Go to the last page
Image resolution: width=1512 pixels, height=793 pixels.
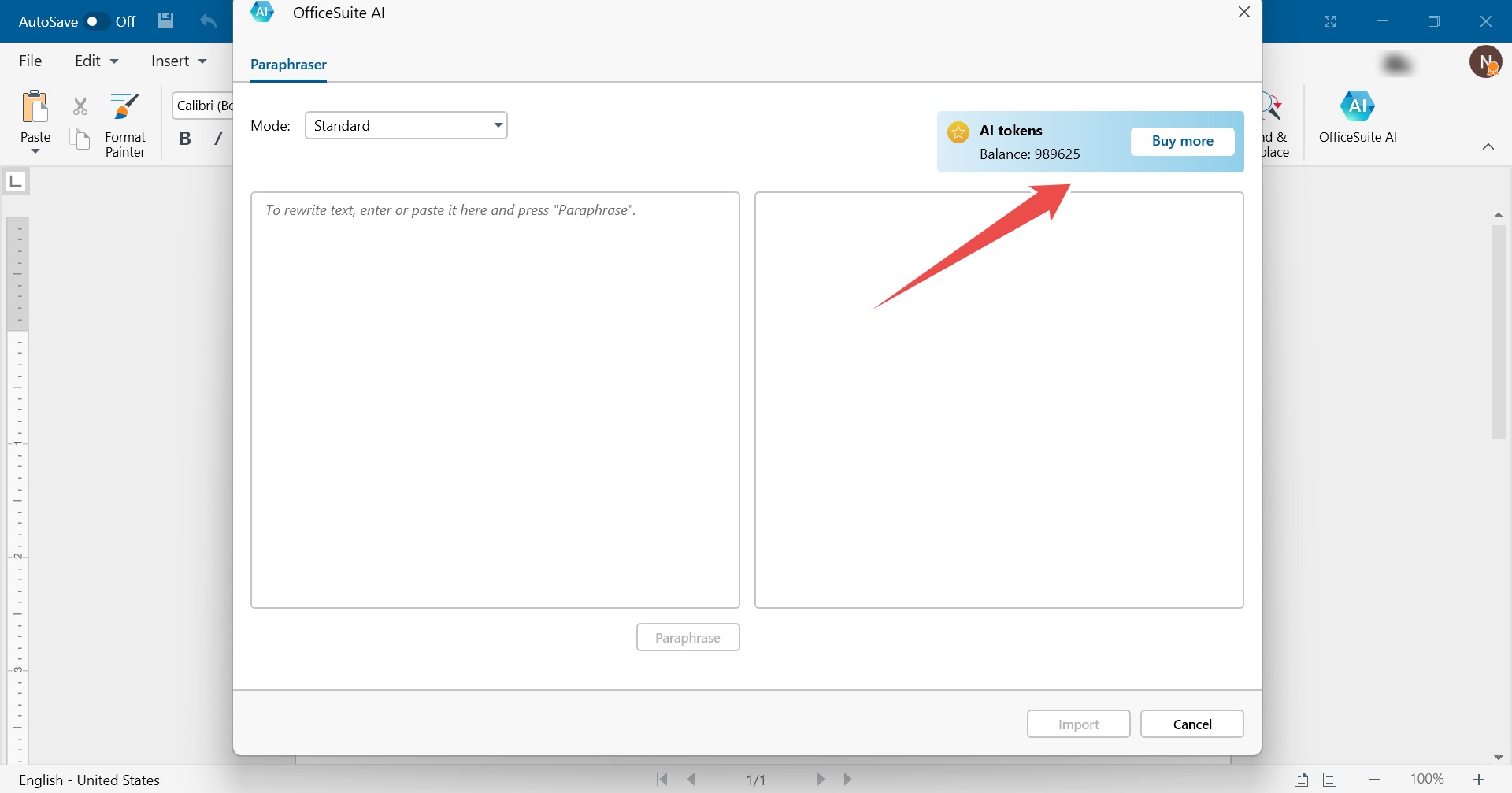849,779
